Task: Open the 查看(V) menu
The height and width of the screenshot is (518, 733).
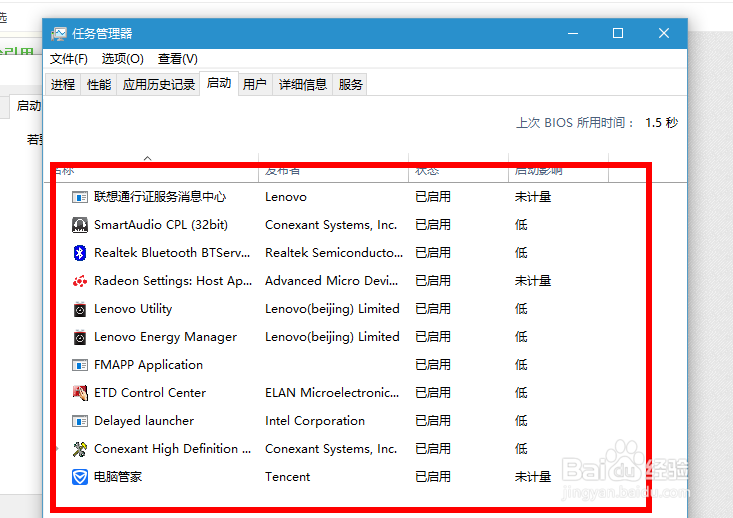Action: tap(178, 59)
